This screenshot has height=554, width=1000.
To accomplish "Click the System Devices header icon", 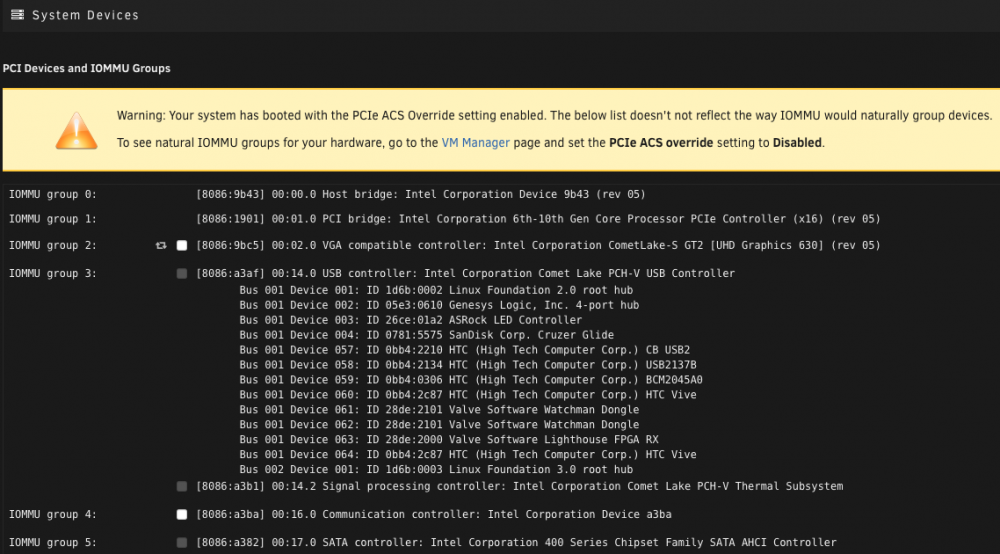I will point(17,15).
